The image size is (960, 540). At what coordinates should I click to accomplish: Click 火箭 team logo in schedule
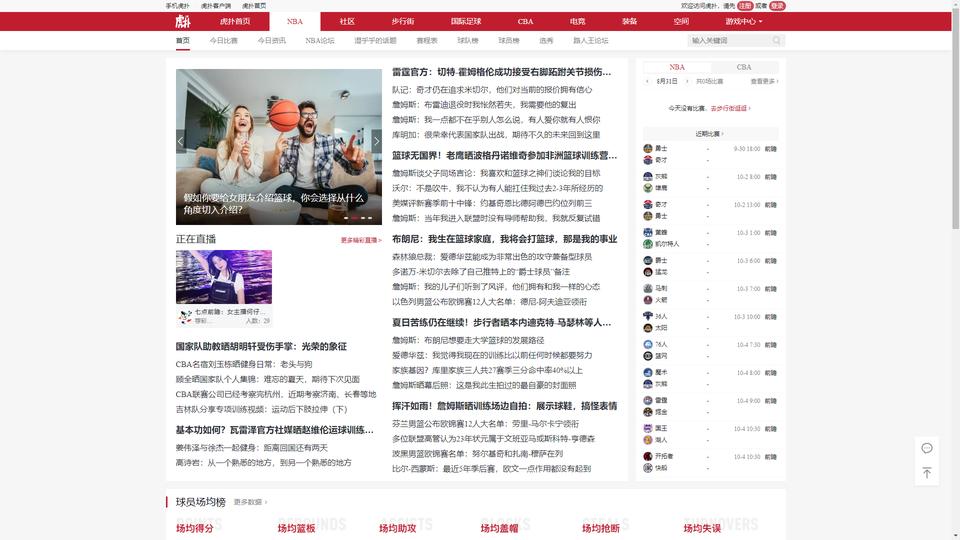[x=648, y=300]
